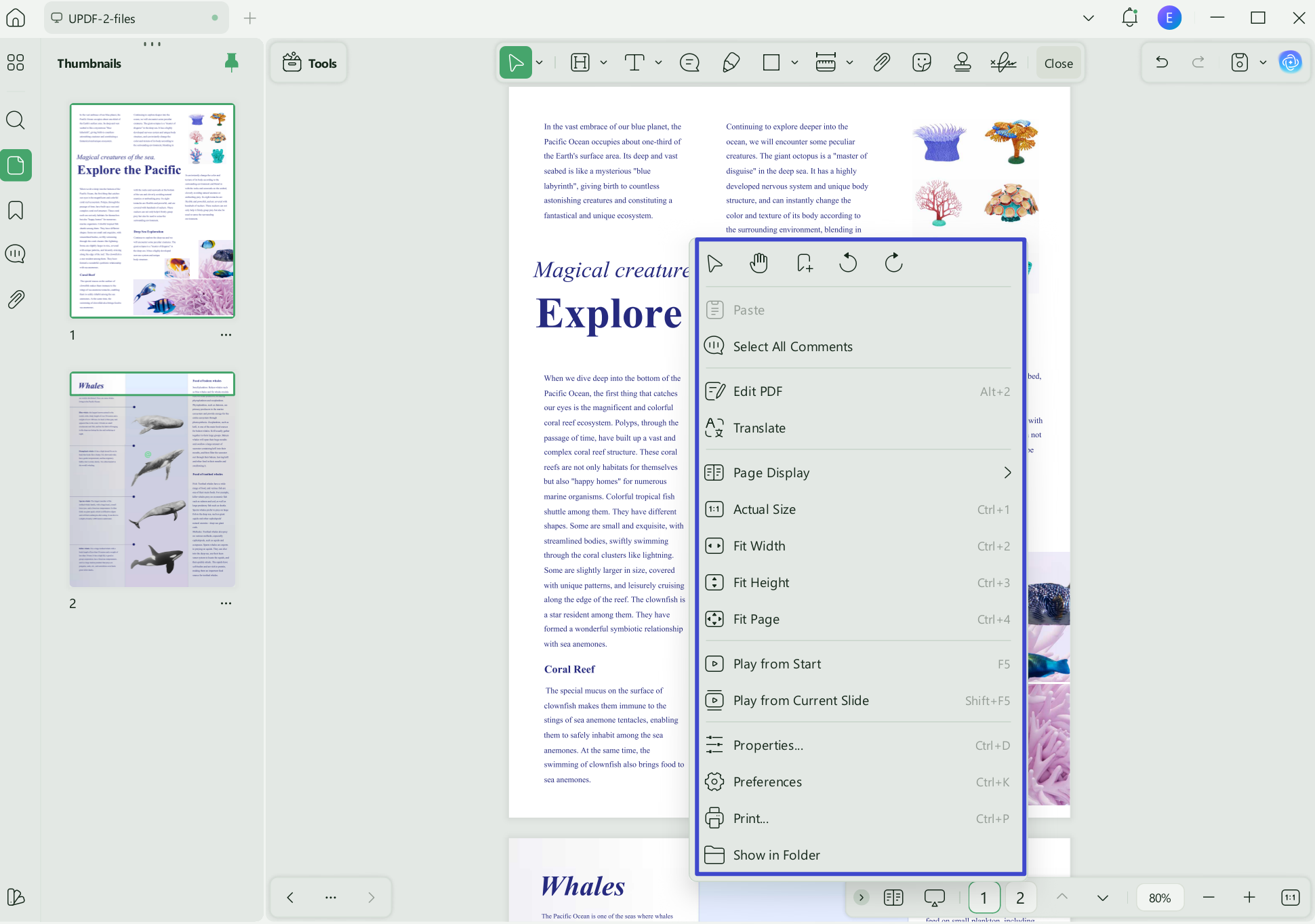Expand measure tool dropdown arrow
Screen dimensions: 1315x924
[849, 63]
